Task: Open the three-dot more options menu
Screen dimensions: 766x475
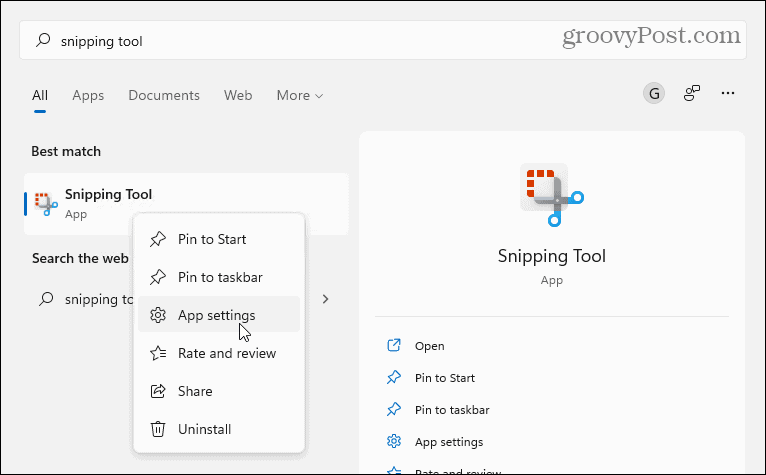Action: click(x=728, y=94)
